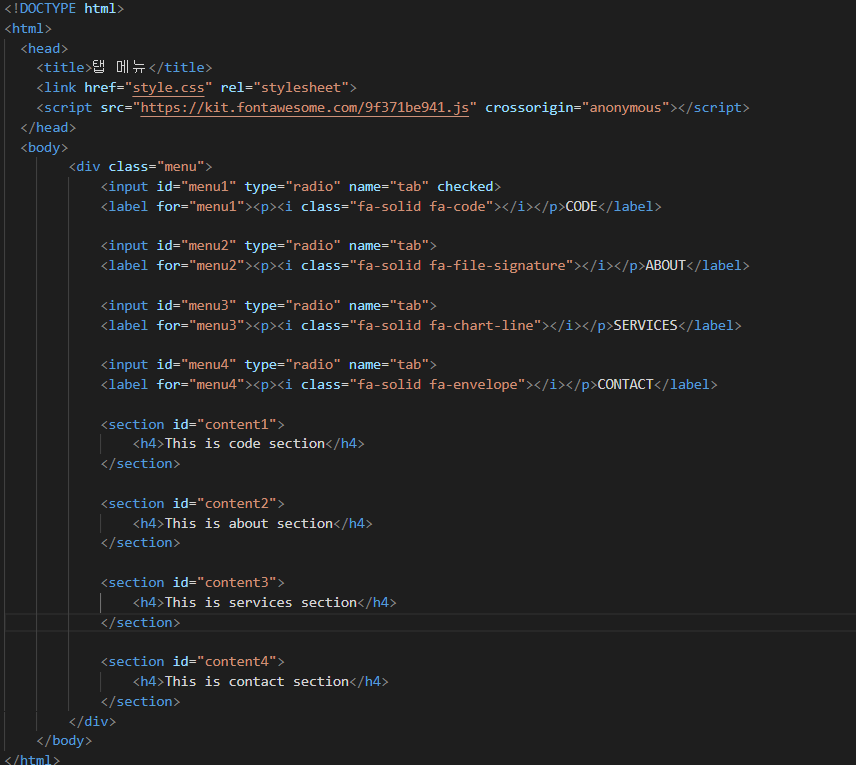This screenshot has width=856, height=765.
Task: Click the 'fa-solid fa-chart-line' class string
Action: [x=445, y=325]
